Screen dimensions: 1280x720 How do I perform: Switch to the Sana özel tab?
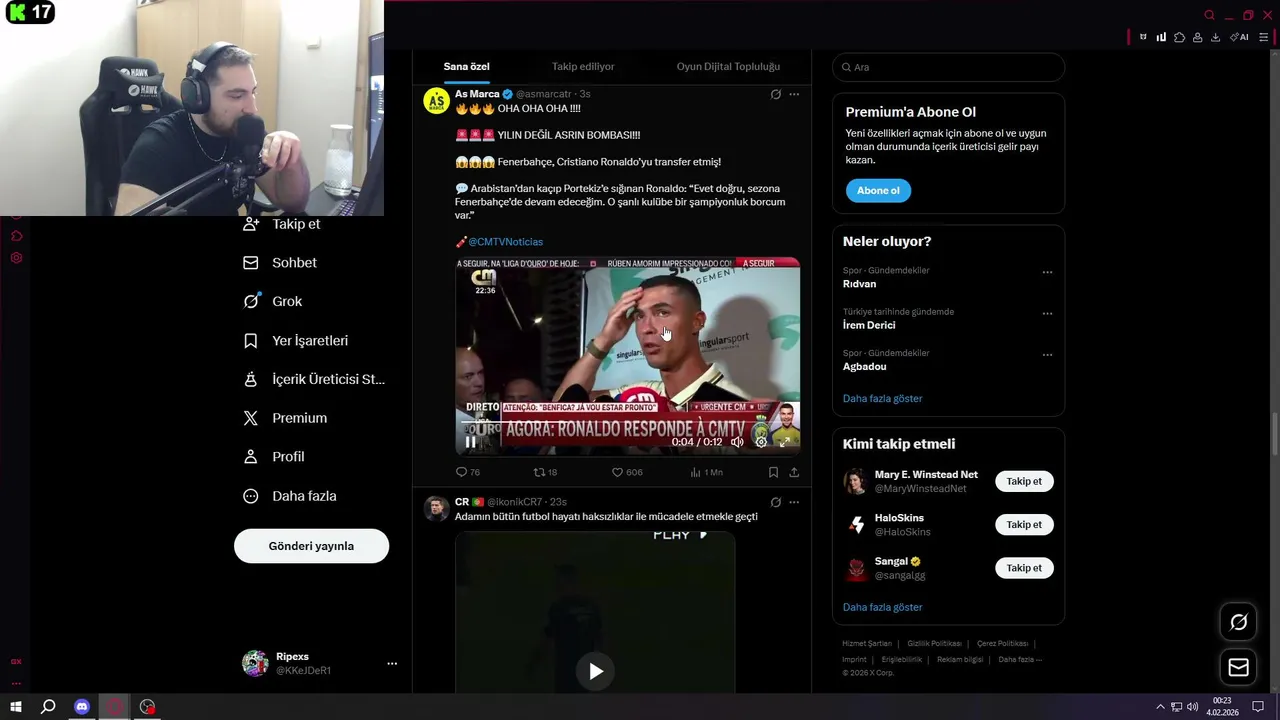[x=467, y=66]
